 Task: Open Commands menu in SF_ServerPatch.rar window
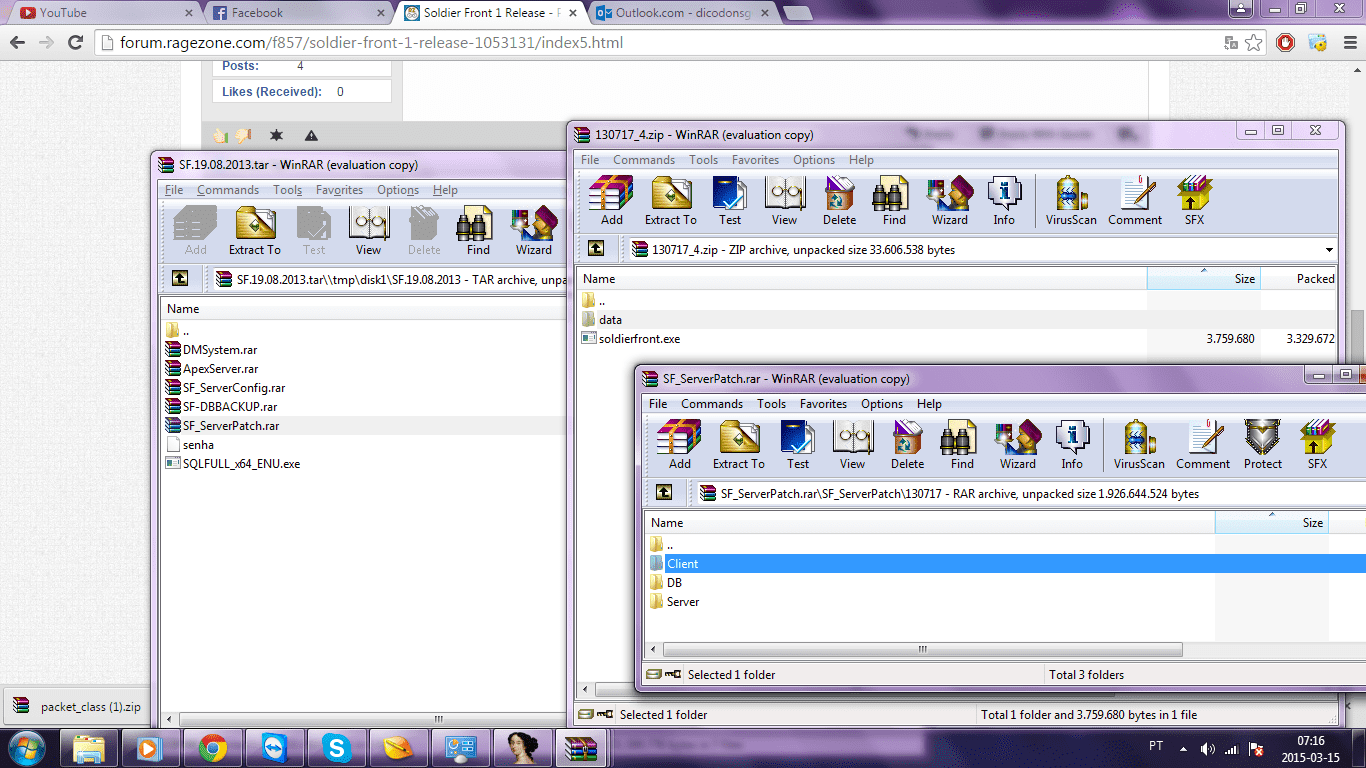pyautogui.click(x=712, y=404)
